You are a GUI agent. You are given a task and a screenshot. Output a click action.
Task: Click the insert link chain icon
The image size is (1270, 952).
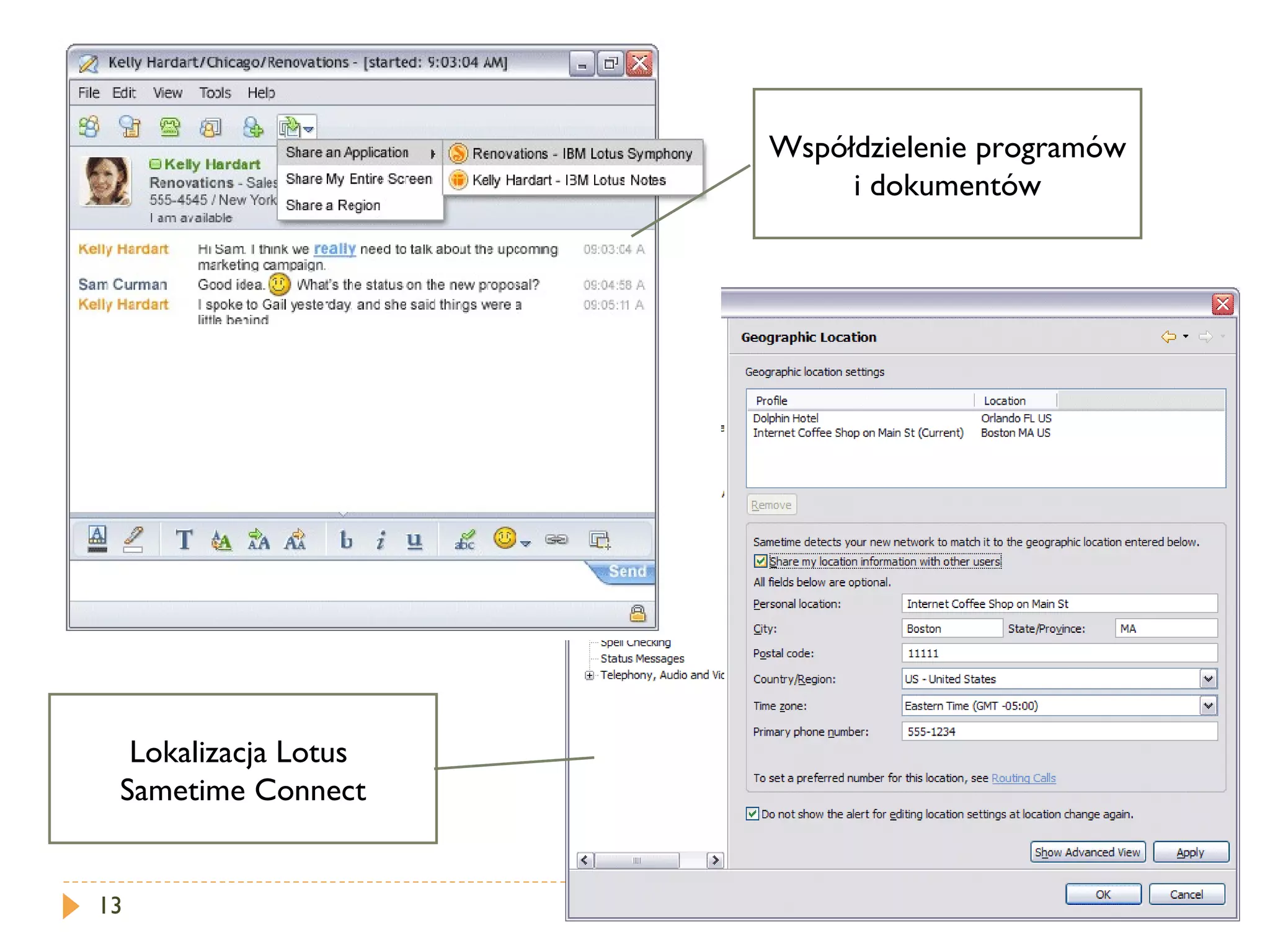pyautogui.click(x=556, y=540)
